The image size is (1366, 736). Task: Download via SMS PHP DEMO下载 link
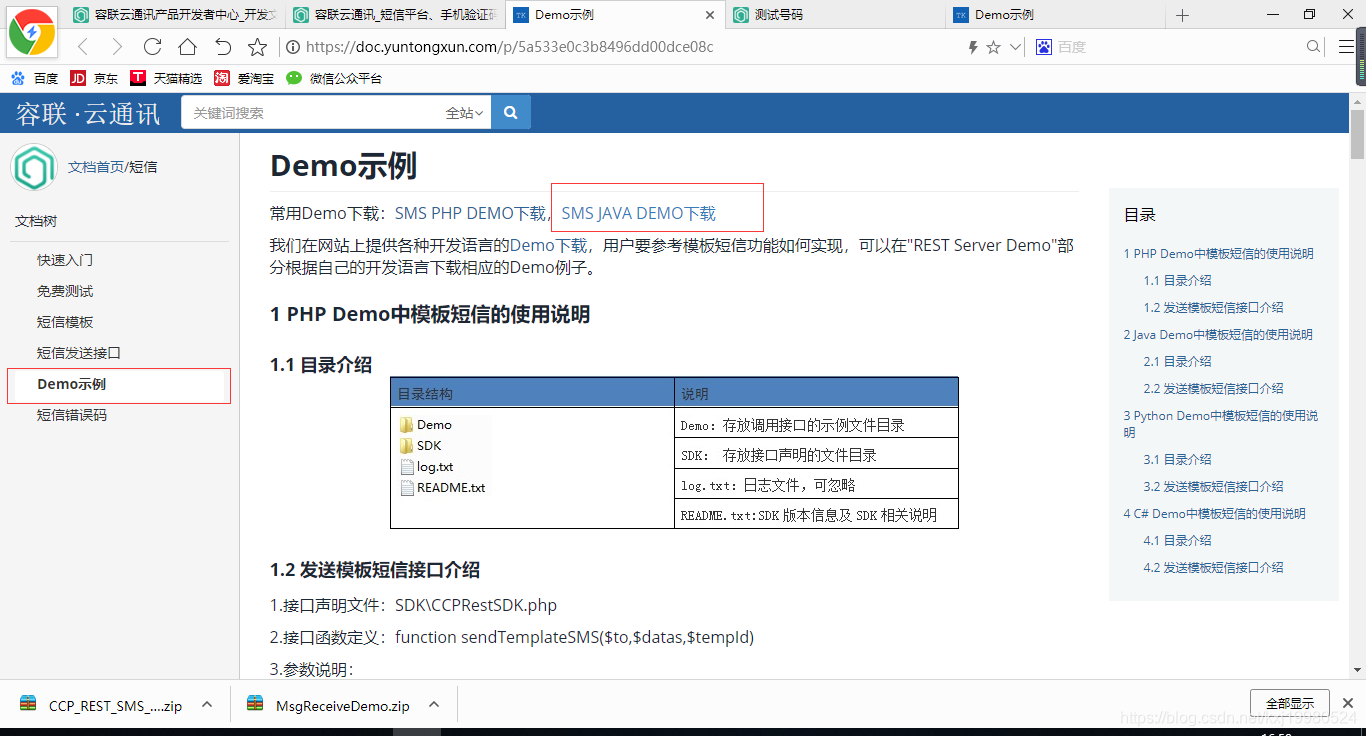click(x=470, y=213)
